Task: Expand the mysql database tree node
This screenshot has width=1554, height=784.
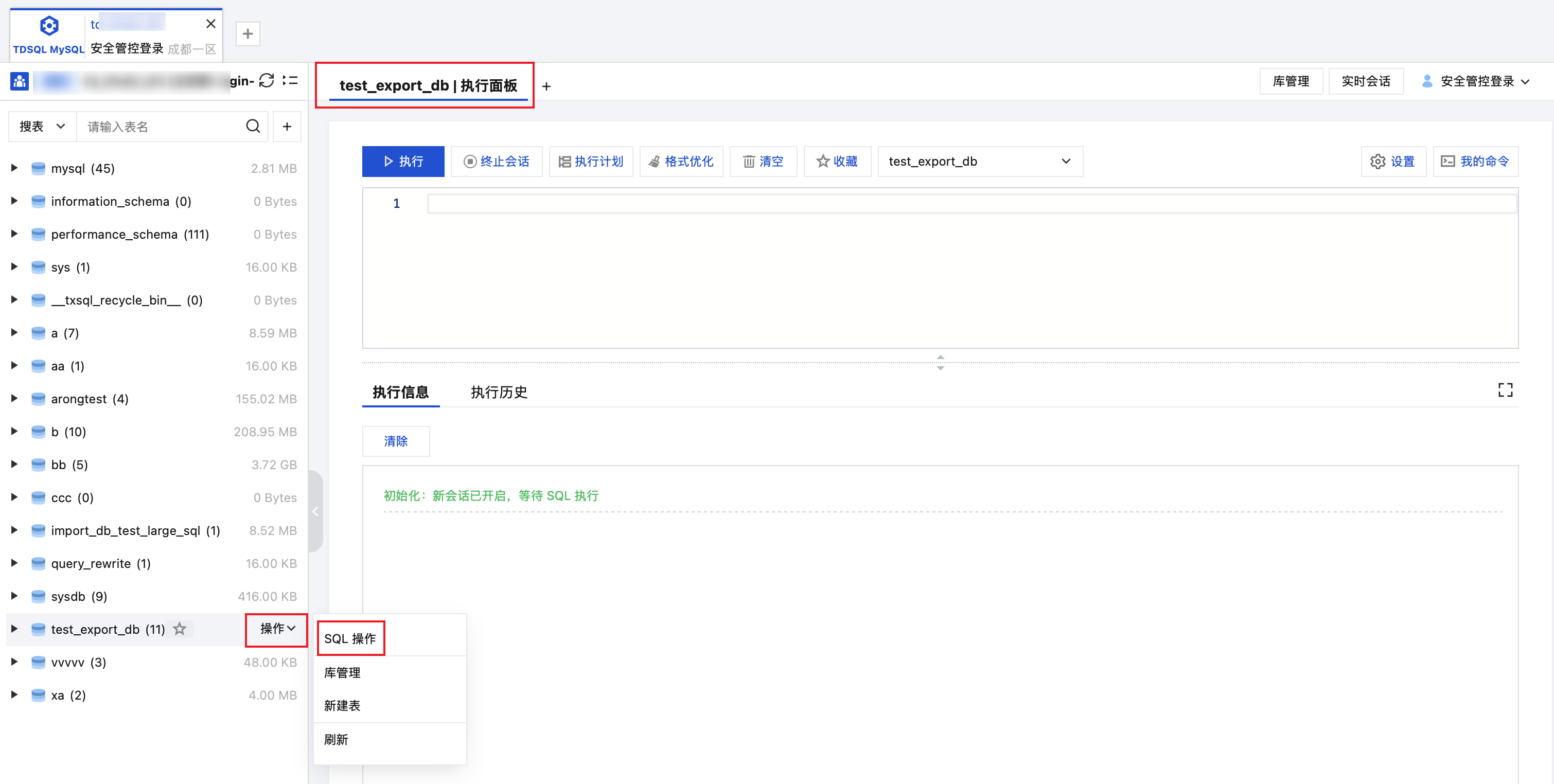Action: [14, 168]
